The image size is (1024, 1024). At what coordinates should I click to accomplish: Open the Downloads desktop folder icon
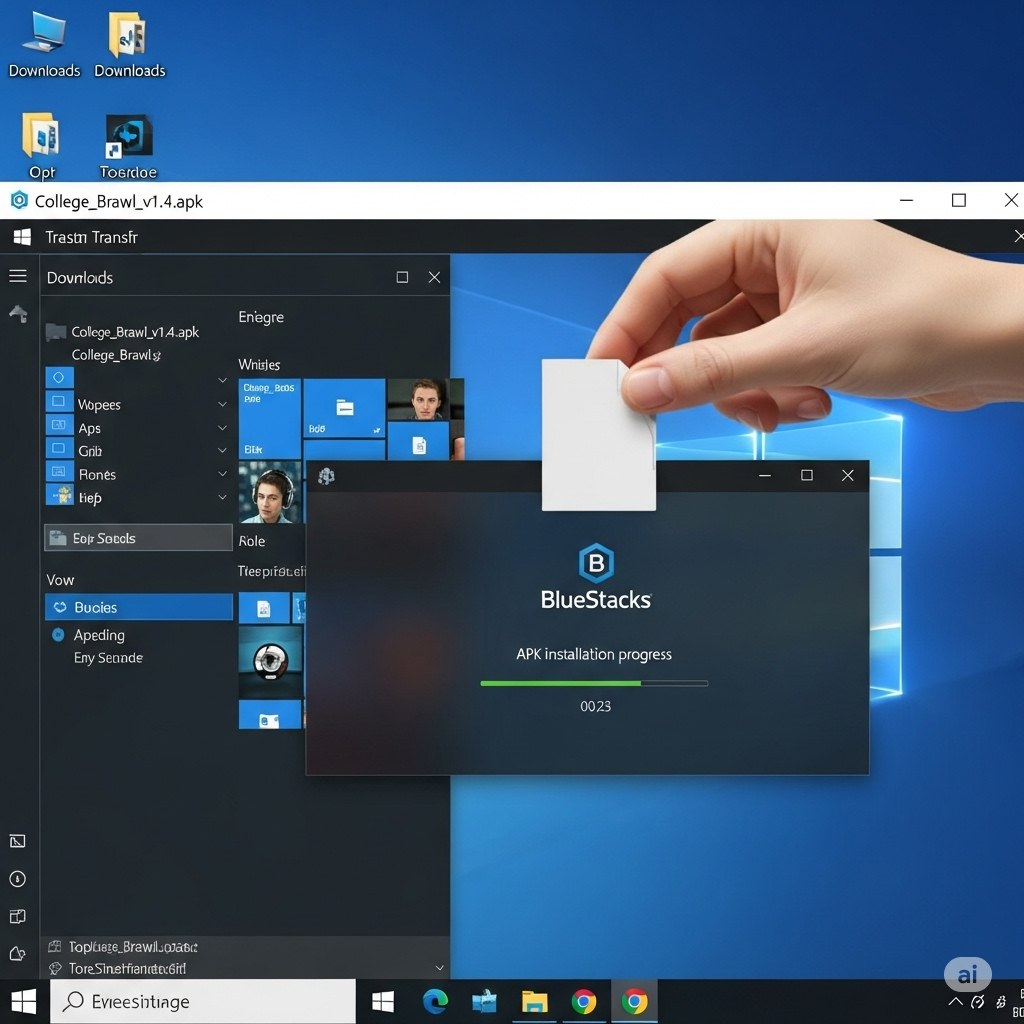pyautogui.click(x=129, y=44)
